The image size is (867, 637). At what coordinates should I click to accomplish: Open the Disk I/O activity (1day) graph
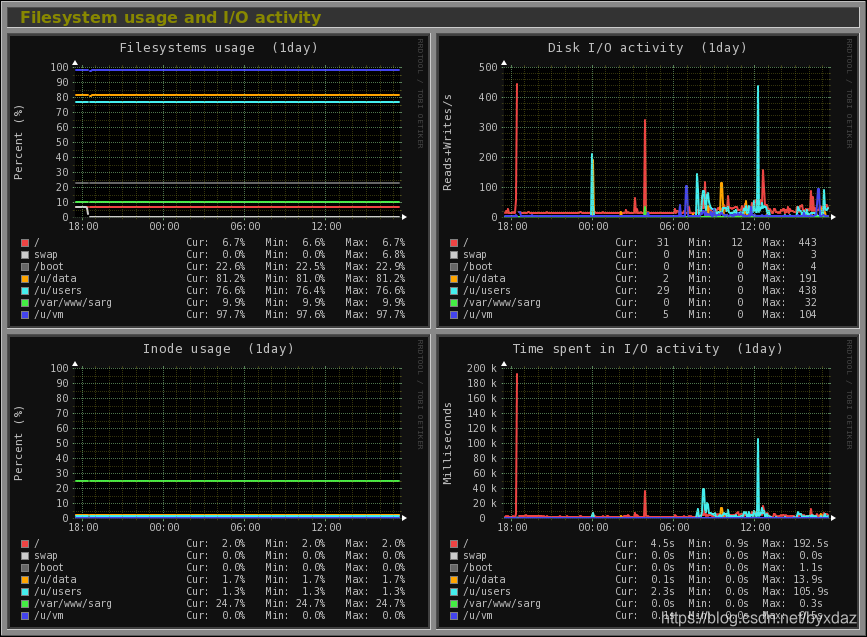(x=648, y=180)
